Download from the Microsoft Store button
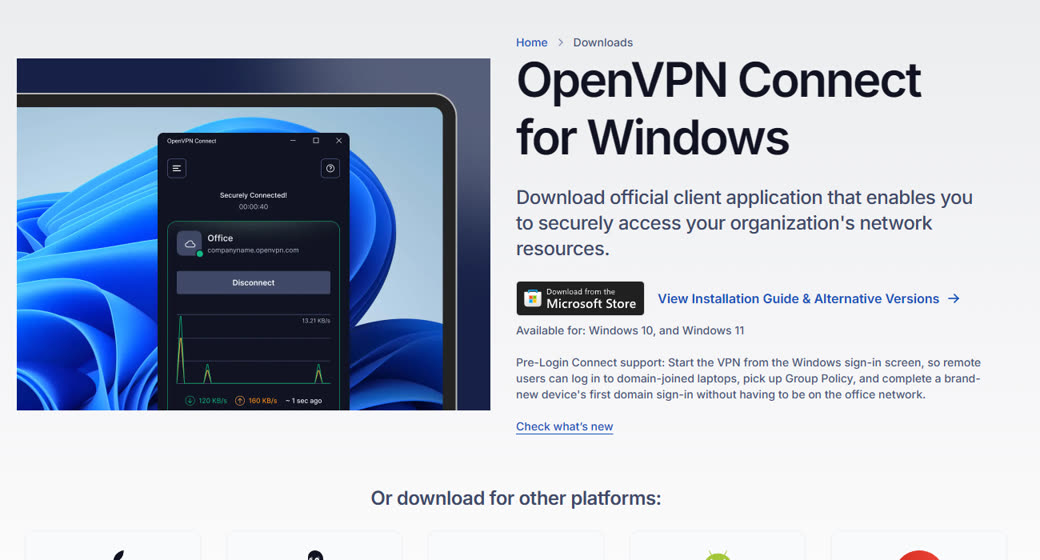The width and height of the screenshot is (1040, 560). pyautogui.click(x=580, y=299)
